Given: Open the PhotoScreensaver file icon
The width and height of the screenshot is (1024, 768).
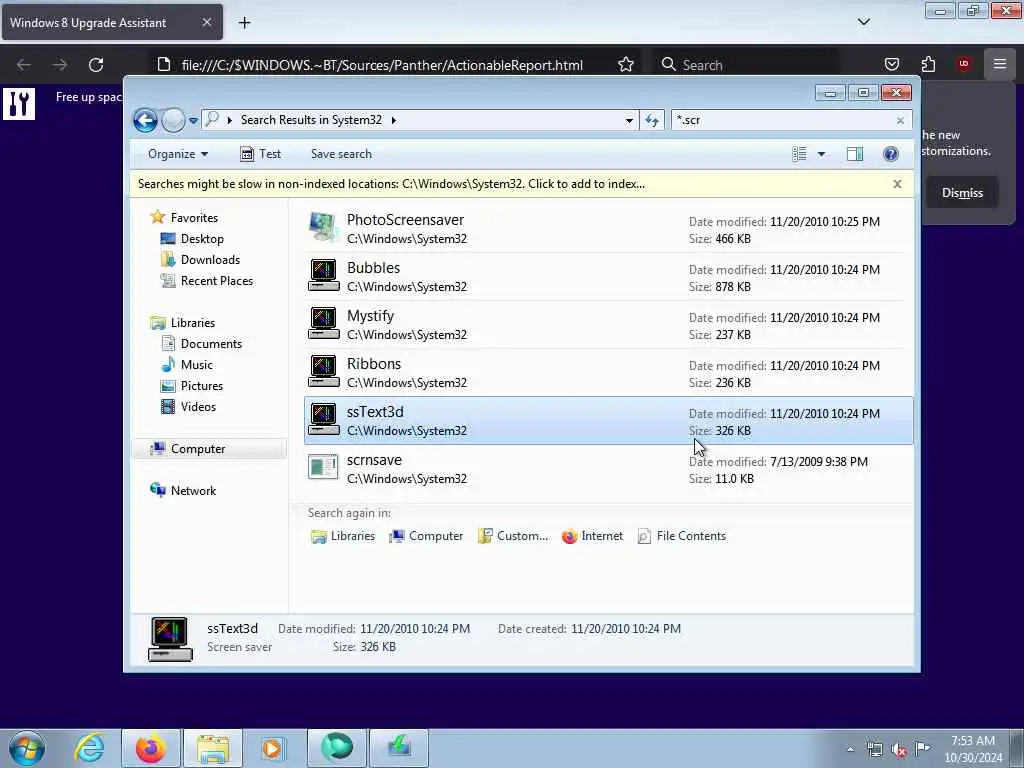Looking at the screenshot, I should pos(323,228).
